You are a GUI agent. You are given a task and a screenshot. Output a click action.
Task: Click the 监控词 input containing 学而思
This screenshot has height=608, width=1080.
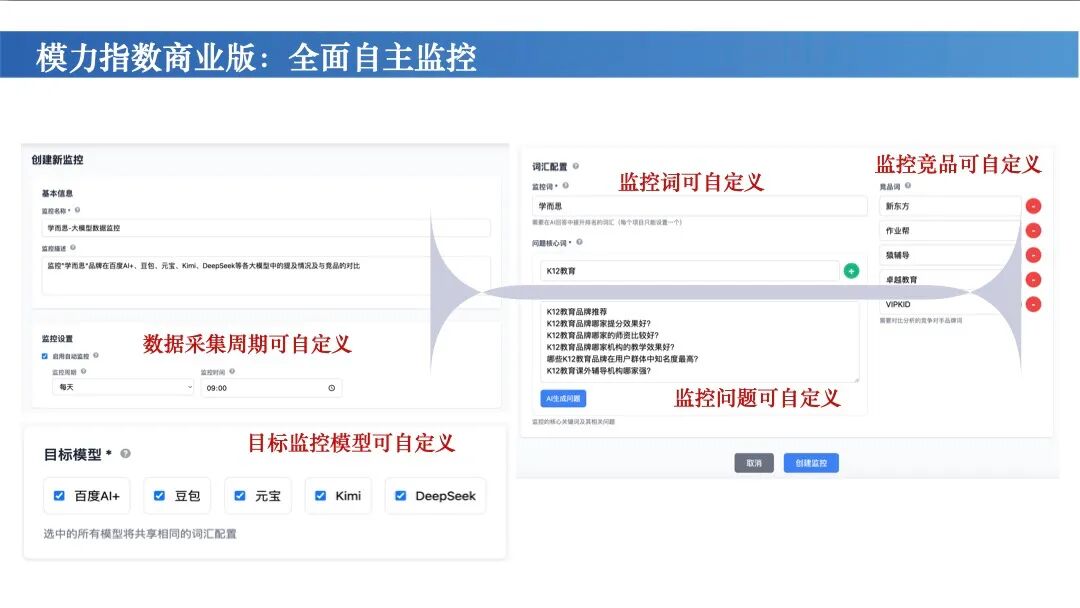699,206
